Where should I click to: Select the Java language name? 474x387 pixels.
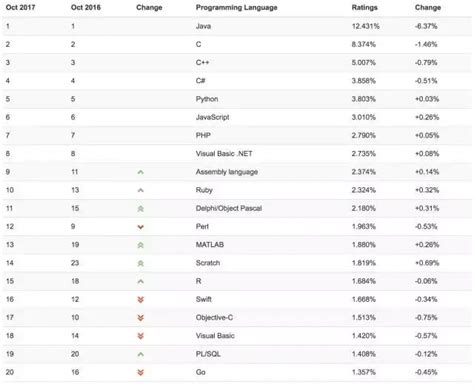coord(203,26)
